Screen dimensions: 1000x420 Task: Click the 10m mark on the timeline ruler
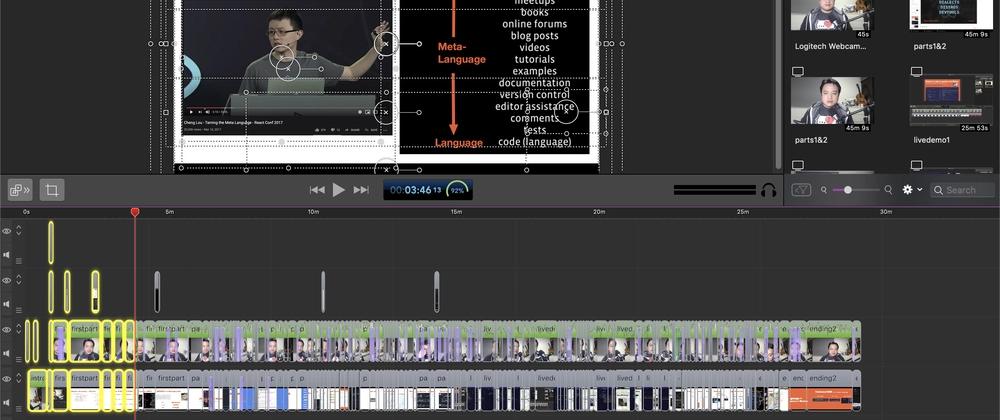pyautogui.click(x=313, y=212)
